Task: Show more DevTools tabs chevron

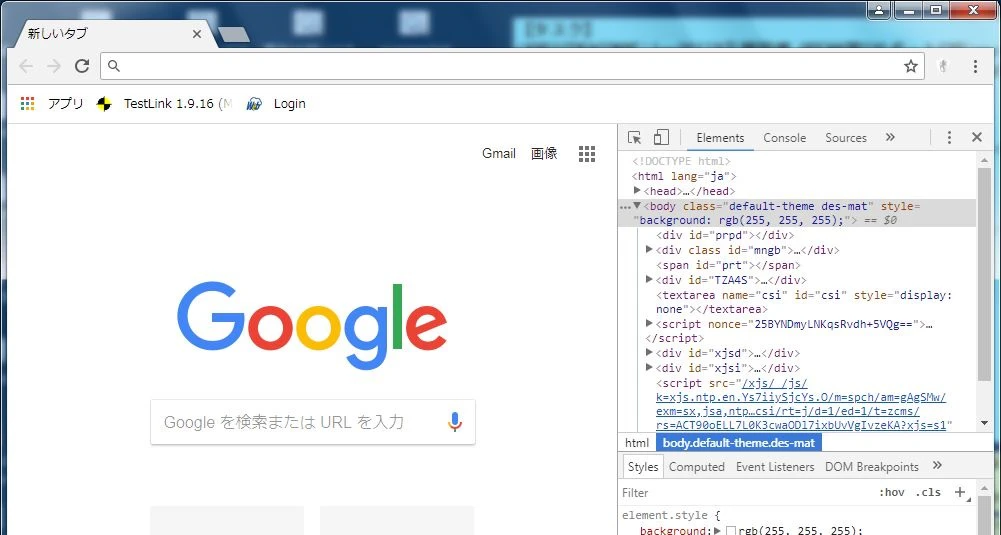Action: (x=891, y=137)
